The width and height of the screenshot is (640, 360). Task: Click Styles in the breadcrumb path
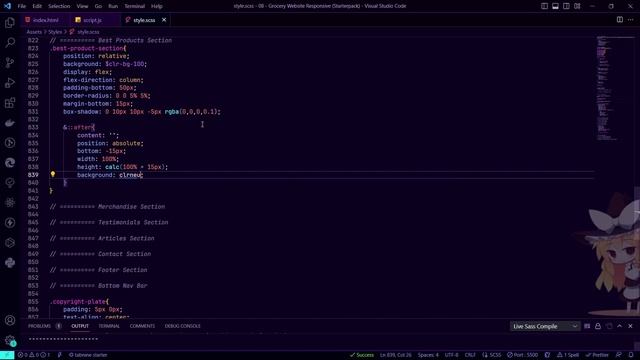[55, 32]
